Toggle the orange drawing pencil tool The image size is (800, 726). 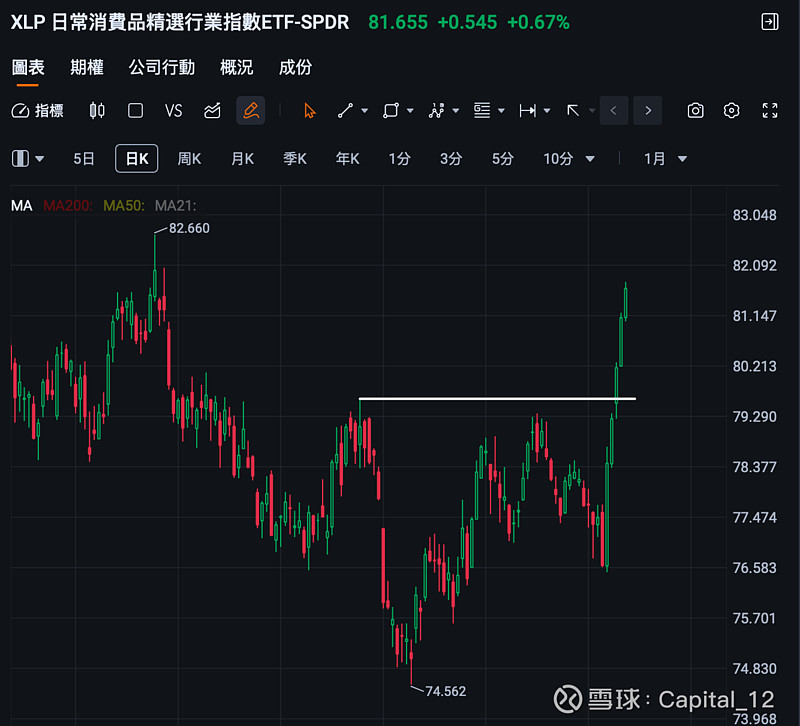pyautogui.click(x=251, y=111)
